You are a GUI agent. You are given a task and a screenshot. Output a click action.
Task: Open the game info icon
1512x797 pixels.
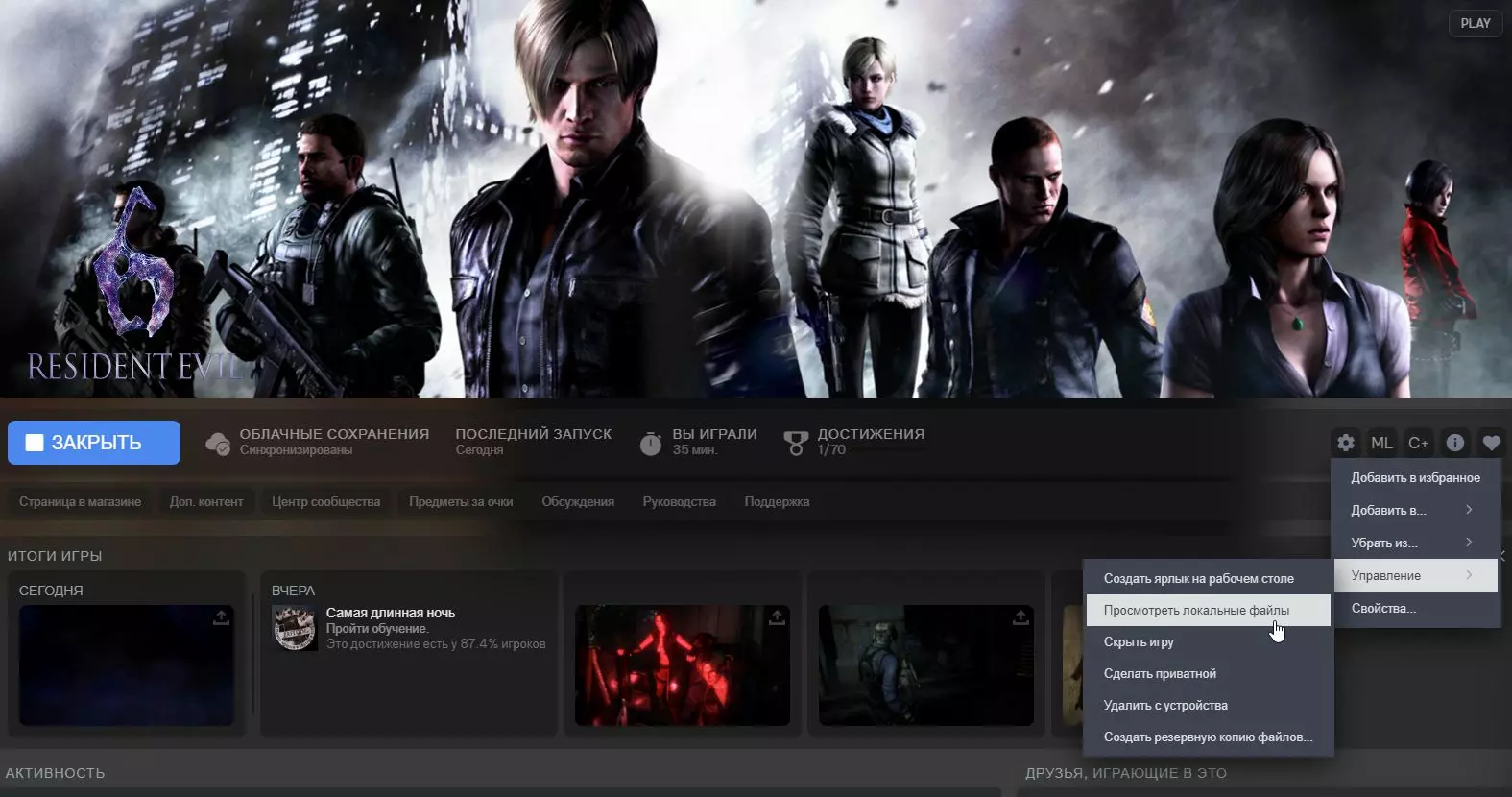click(x=1455, y=443)
